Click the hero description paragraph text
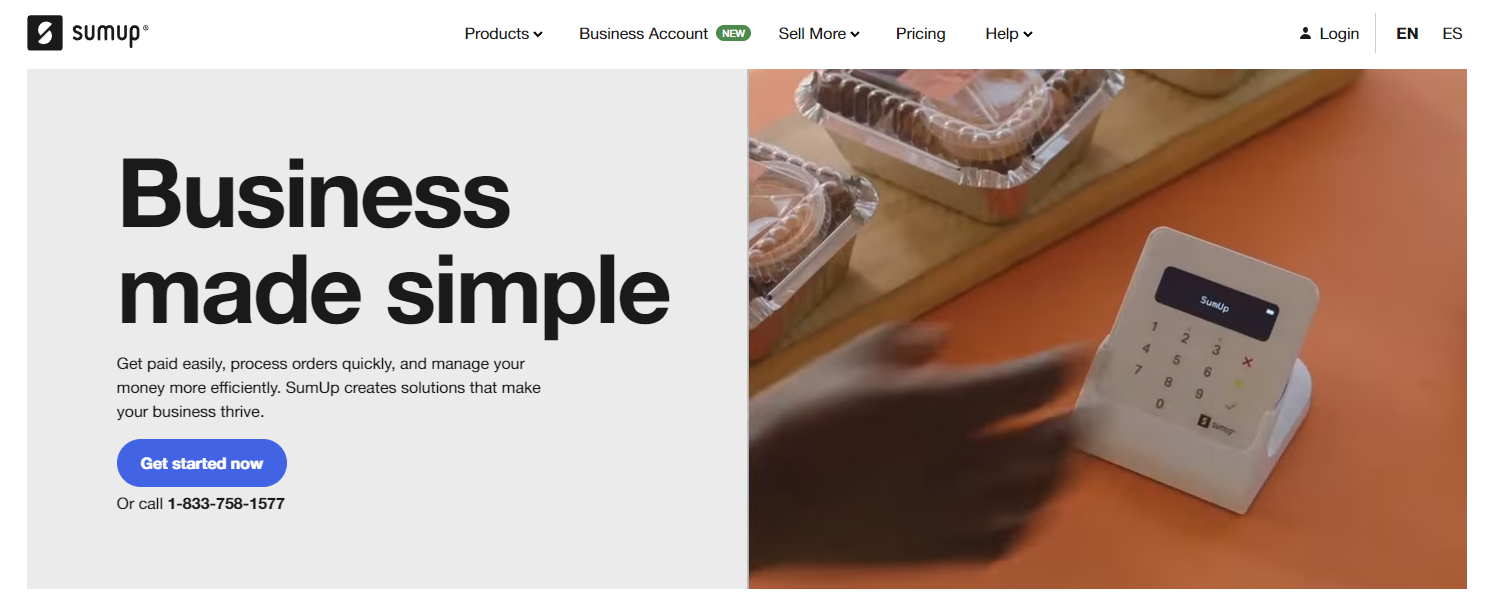The width and height of the screenshot is (1499, 612). 329,388
